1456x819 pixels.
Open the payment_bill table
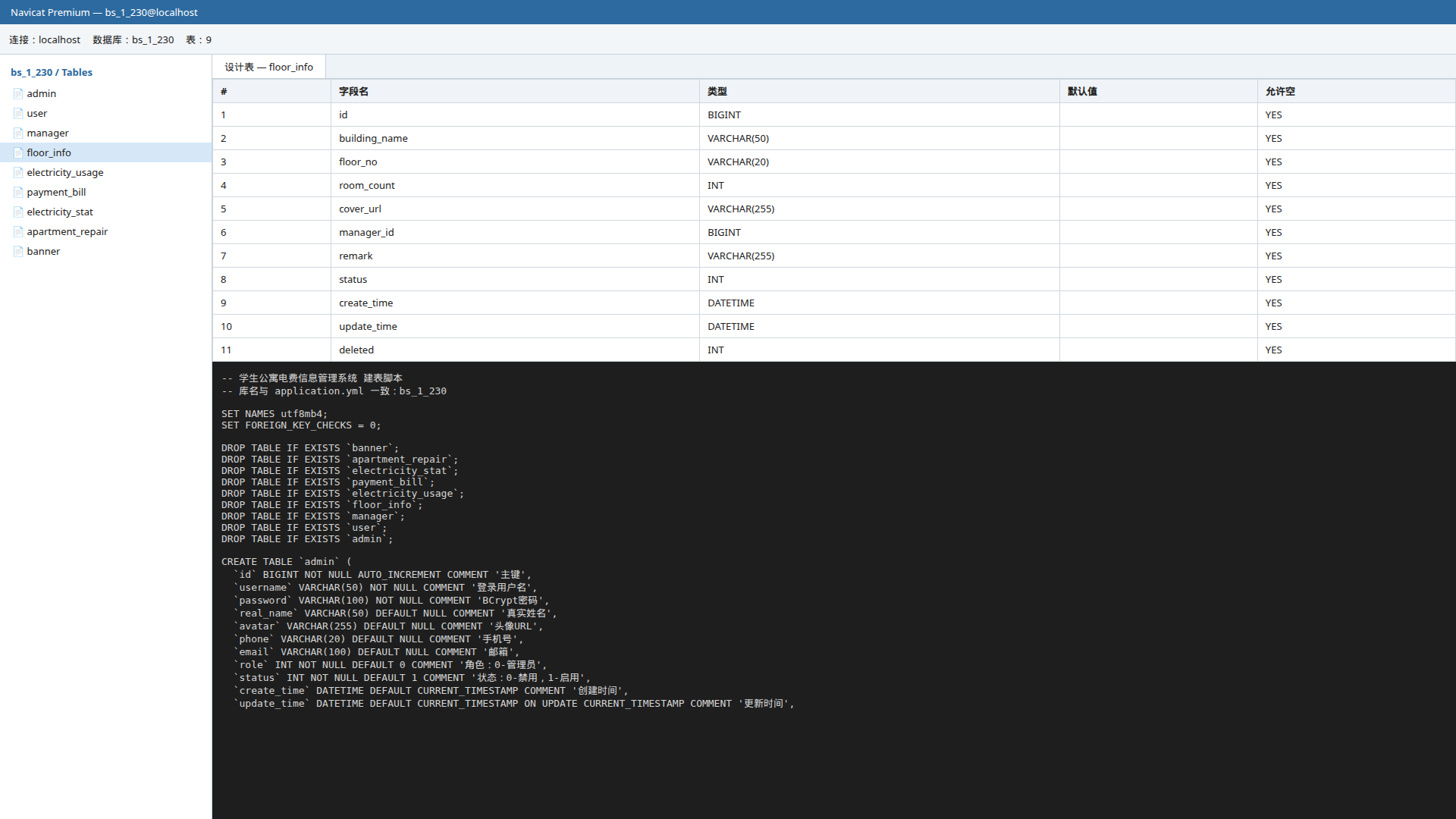click(x=105, y=192)
